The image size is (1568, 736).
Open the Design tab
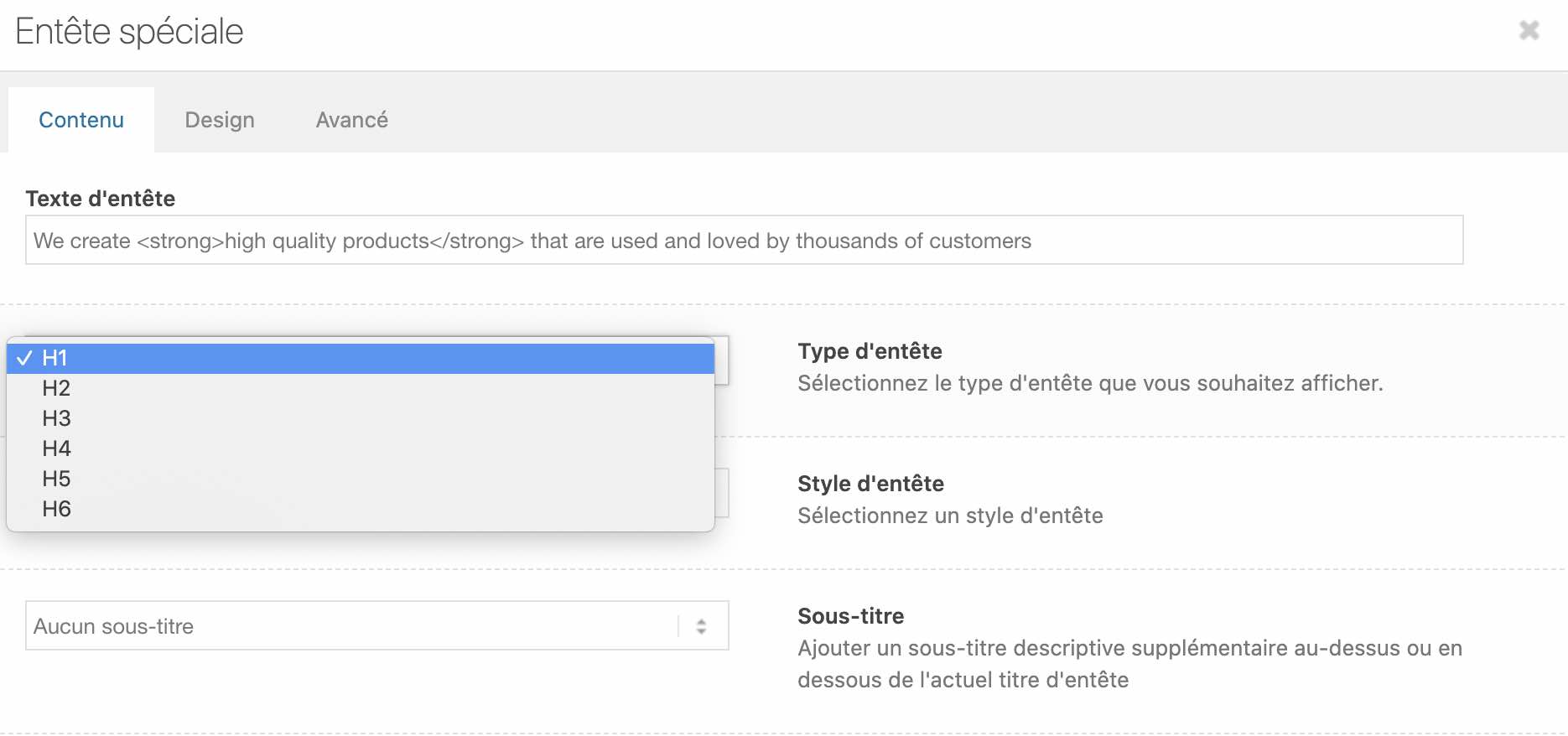tap(220, 120)
